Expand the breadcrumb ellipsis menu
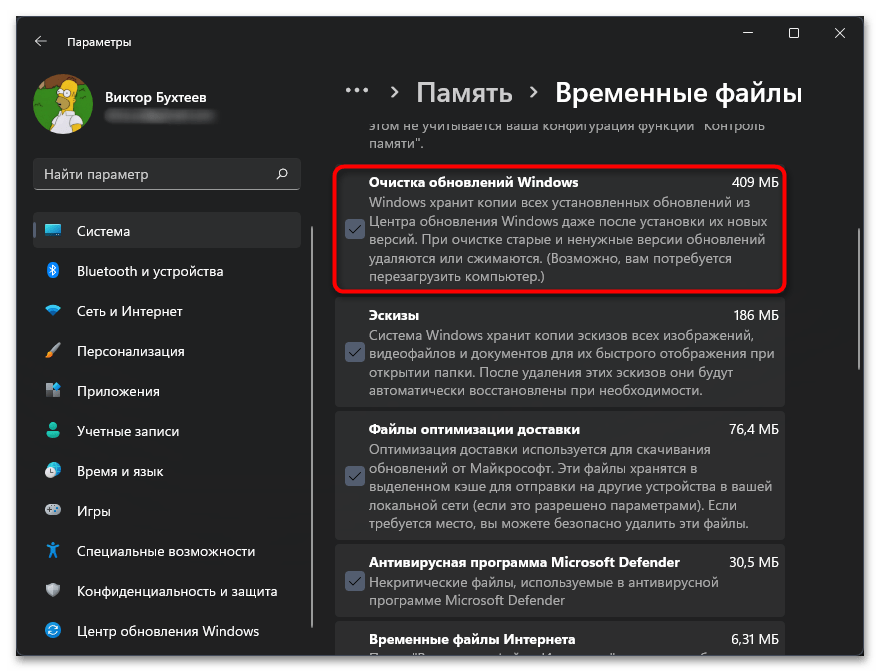This screenshot has width=880, height=672. click(356, 90)
